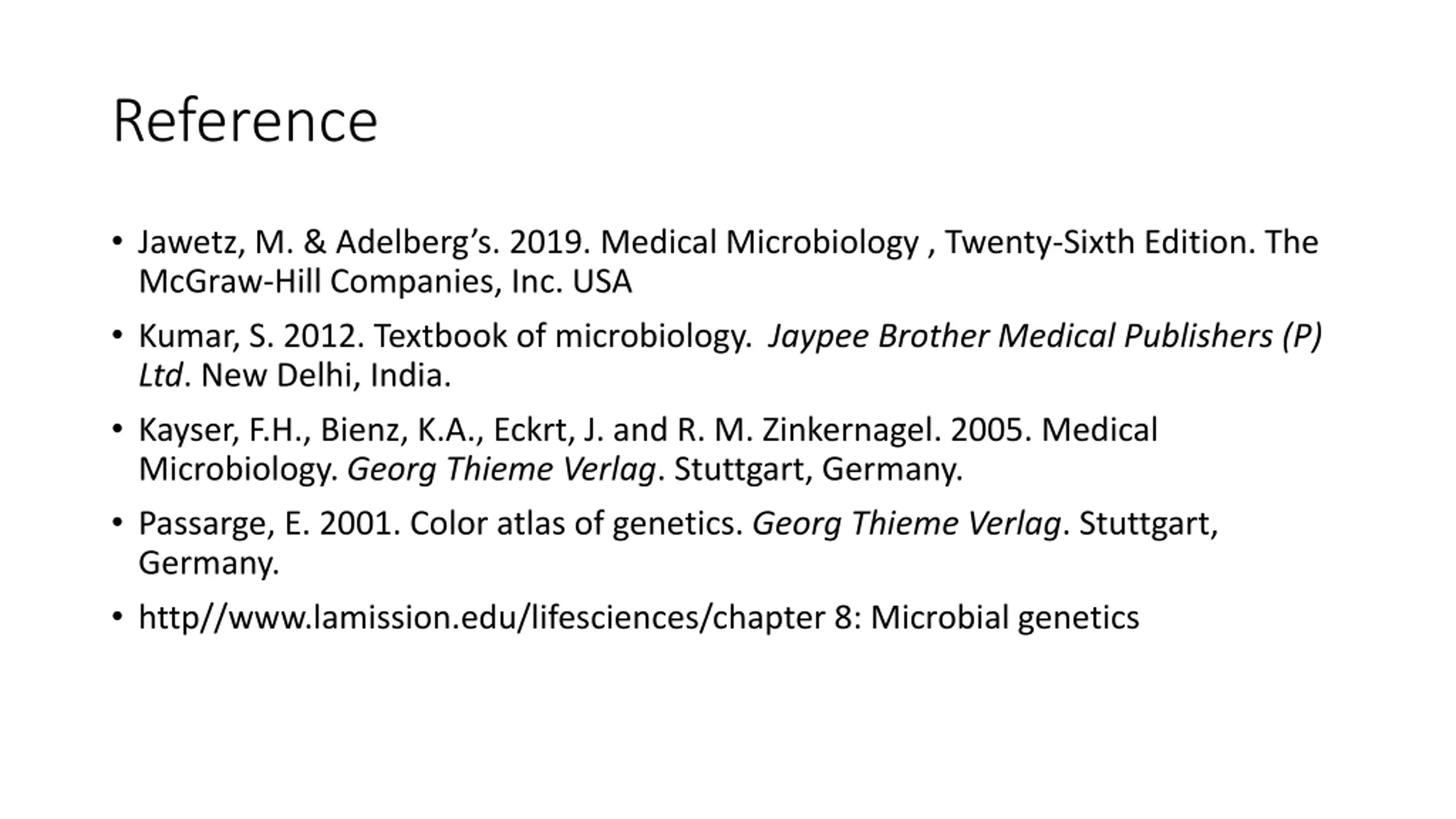Click the italic "Ltd" word

160,375
